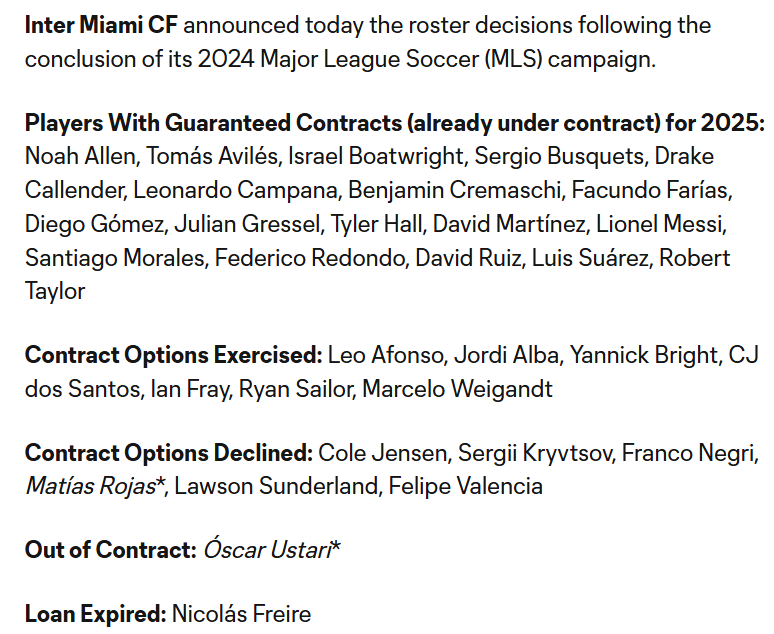Click the Contract Options Exercised heading
Screen dimensions: 774x634
click(173, 355)
